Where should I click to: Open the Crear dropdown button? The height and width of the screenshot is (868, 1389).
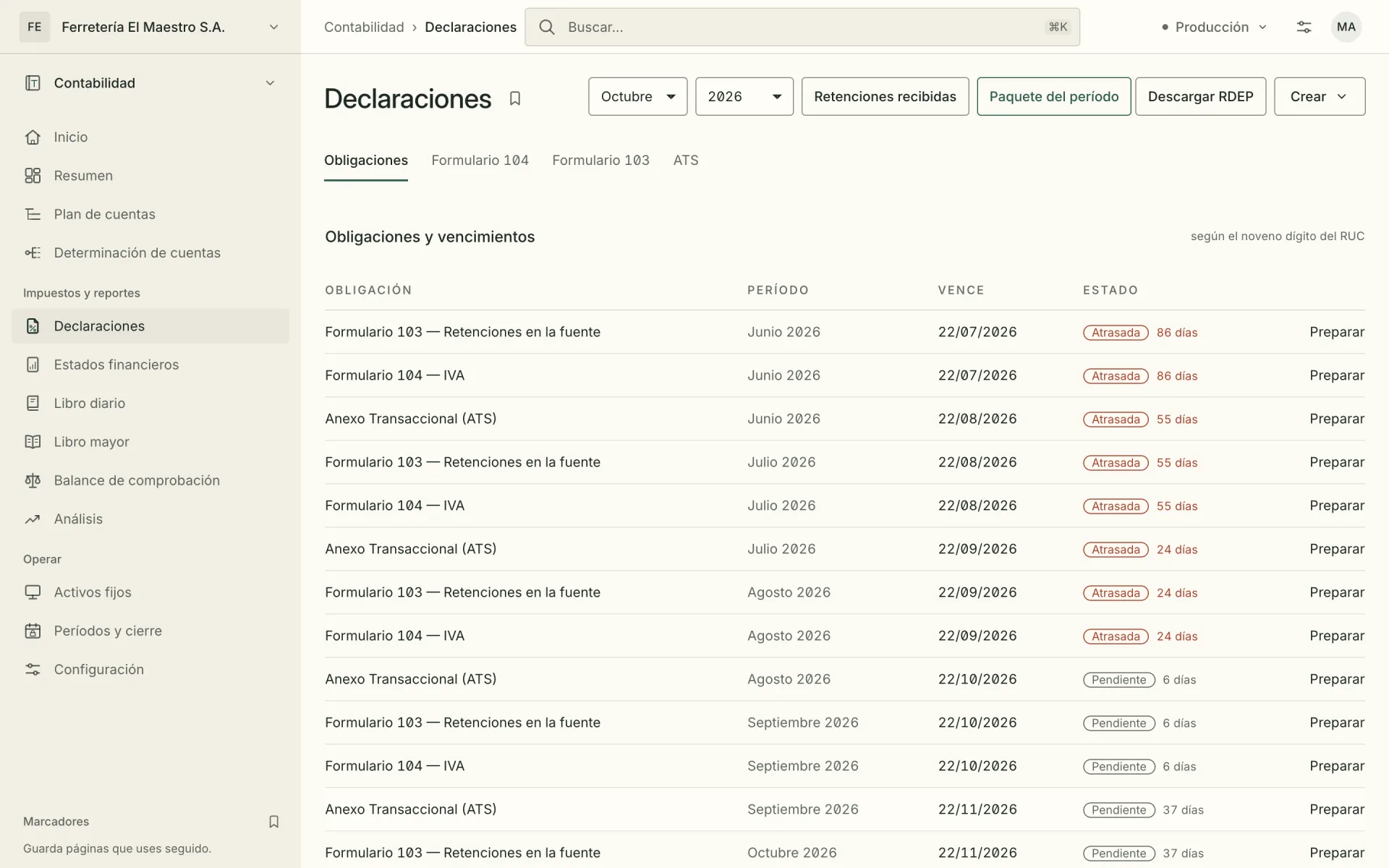pyautogui.click(x=1320, y=96)
